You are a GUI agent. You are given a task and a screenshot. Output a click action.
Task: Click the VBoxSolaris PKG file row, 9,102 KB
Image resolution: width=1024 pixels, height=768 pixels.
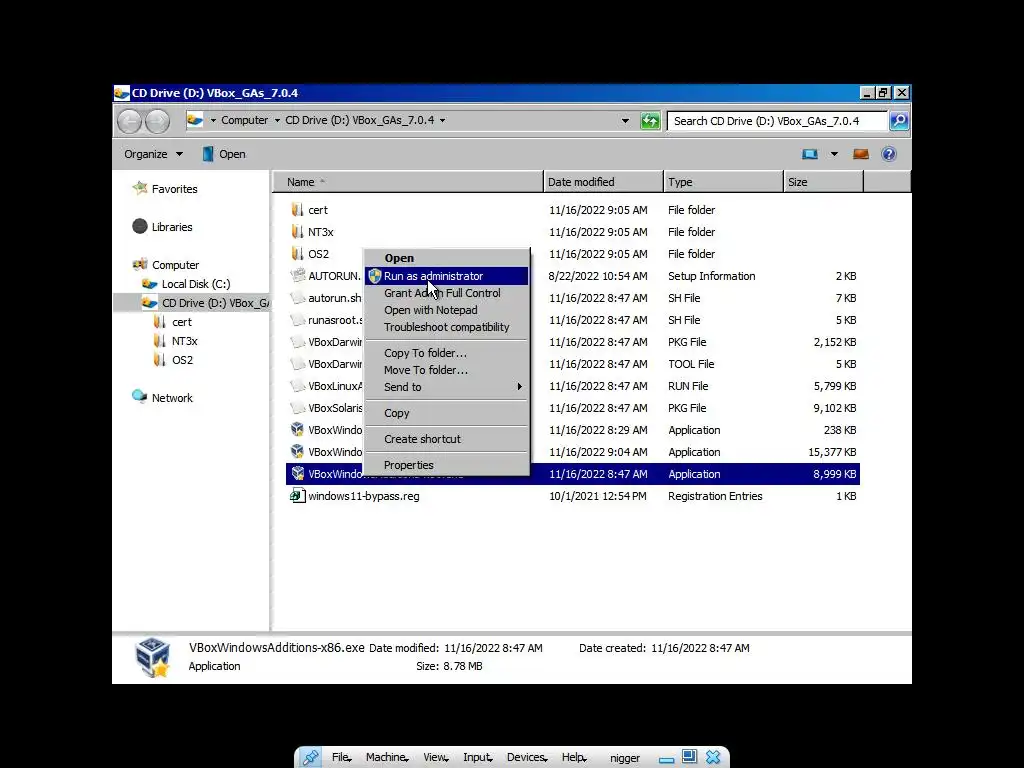(573, 408)
